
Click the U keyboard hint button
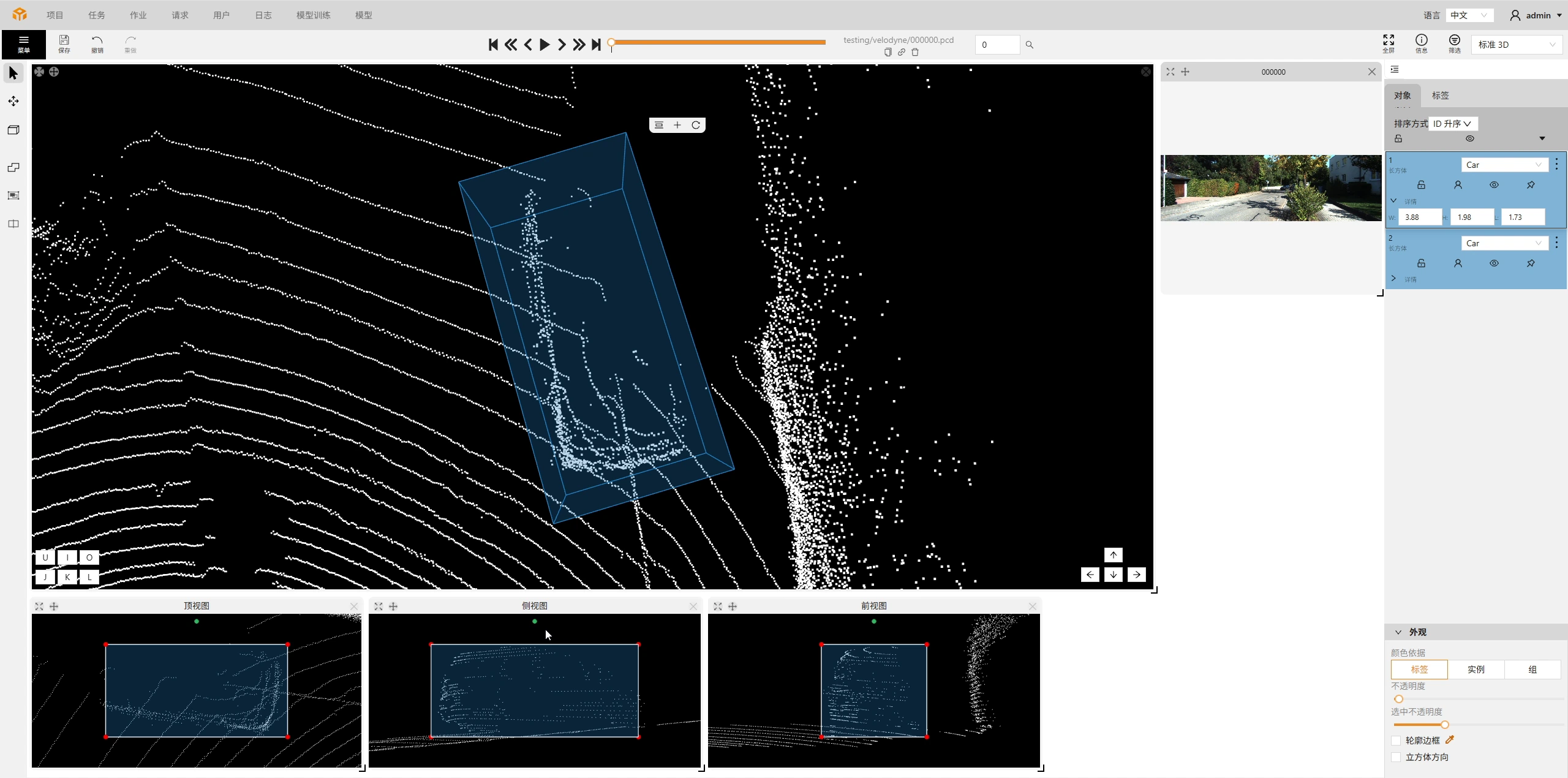pos(45,557)
